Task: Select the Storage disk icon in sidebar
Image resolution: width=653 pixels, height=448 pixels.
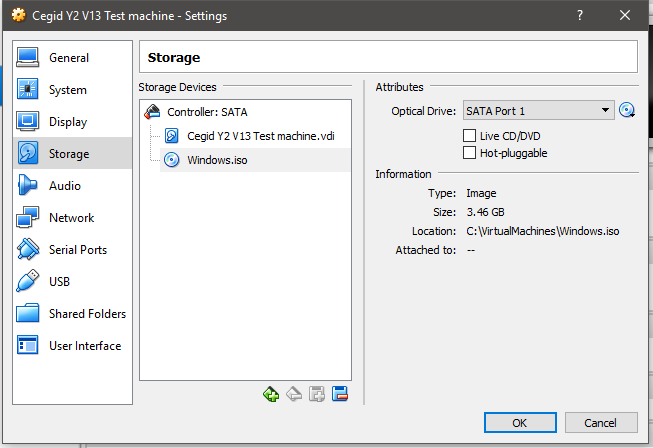Action: point(27,153)
